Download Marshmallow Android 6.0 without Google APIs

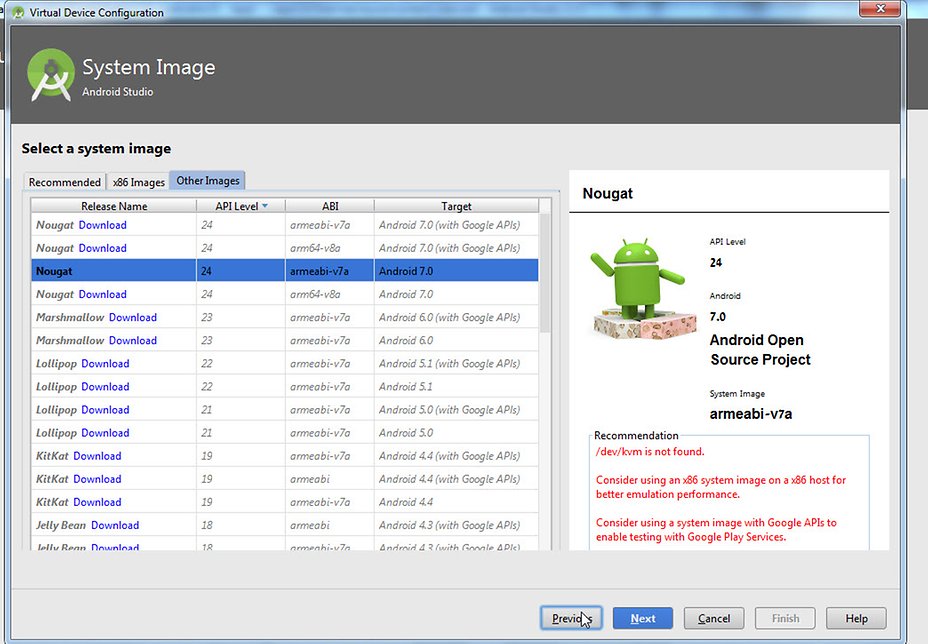point(133,340)
